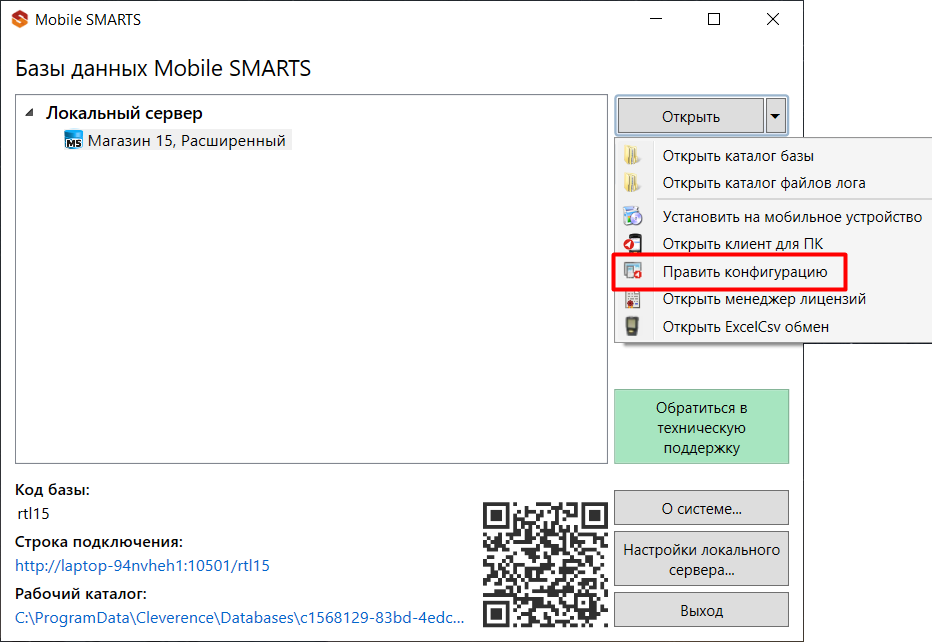Click the terminal icon for ExcelCsv обмен
Image resolution: width=932 pixels, height=642 pixels.
[632, 326]
